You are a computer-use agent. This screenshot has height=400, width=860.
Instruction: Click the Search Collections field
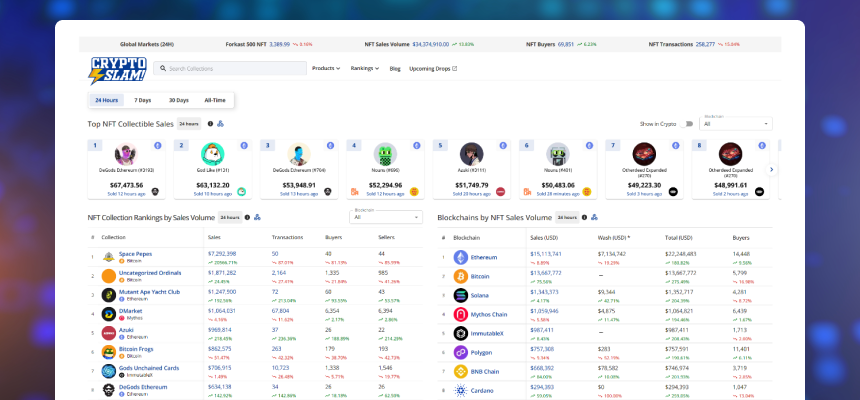click(234, 69)
